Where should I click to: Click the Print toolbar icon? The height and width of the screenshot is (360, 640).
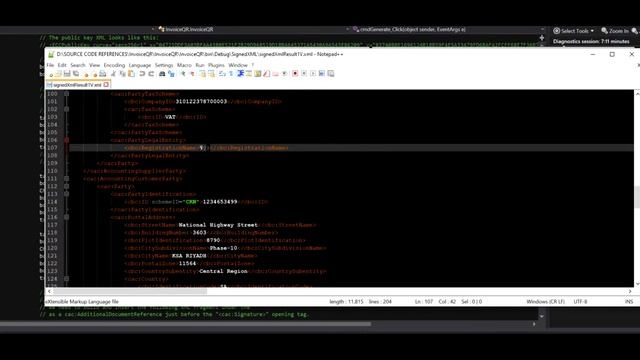[x=102, y=74]
